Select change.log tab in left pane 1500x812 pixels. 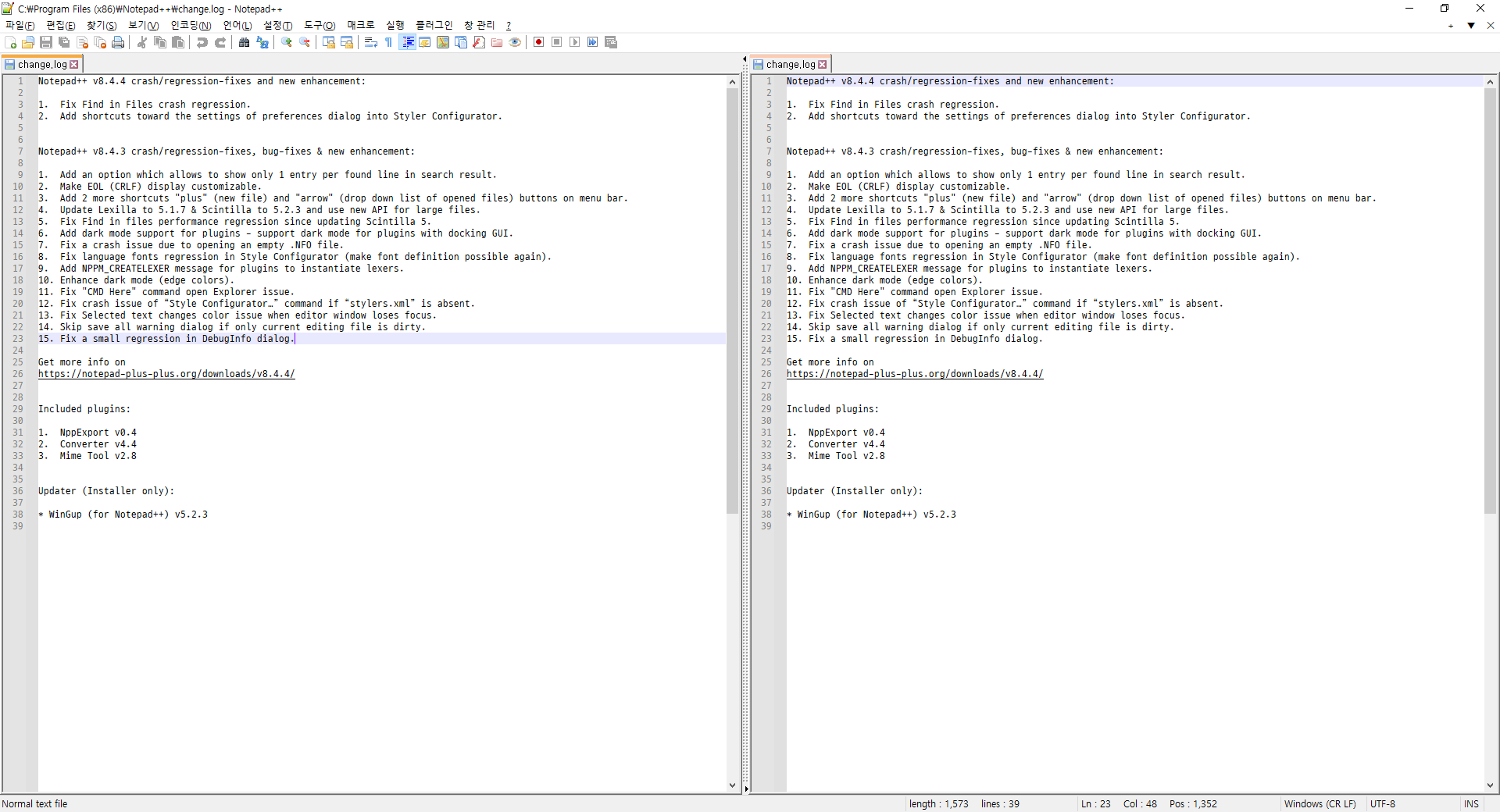pyautogui.click(x=42, y=65)
